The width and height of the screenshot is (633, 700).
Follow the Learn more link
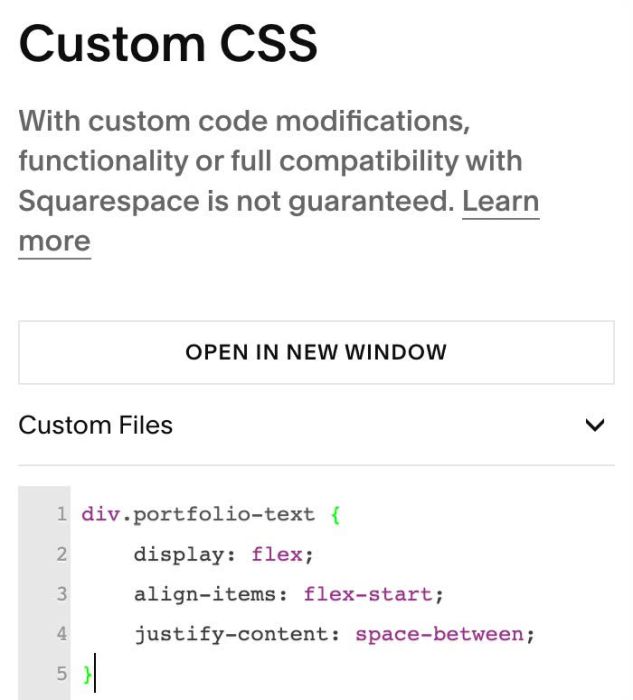coord(500,201)
